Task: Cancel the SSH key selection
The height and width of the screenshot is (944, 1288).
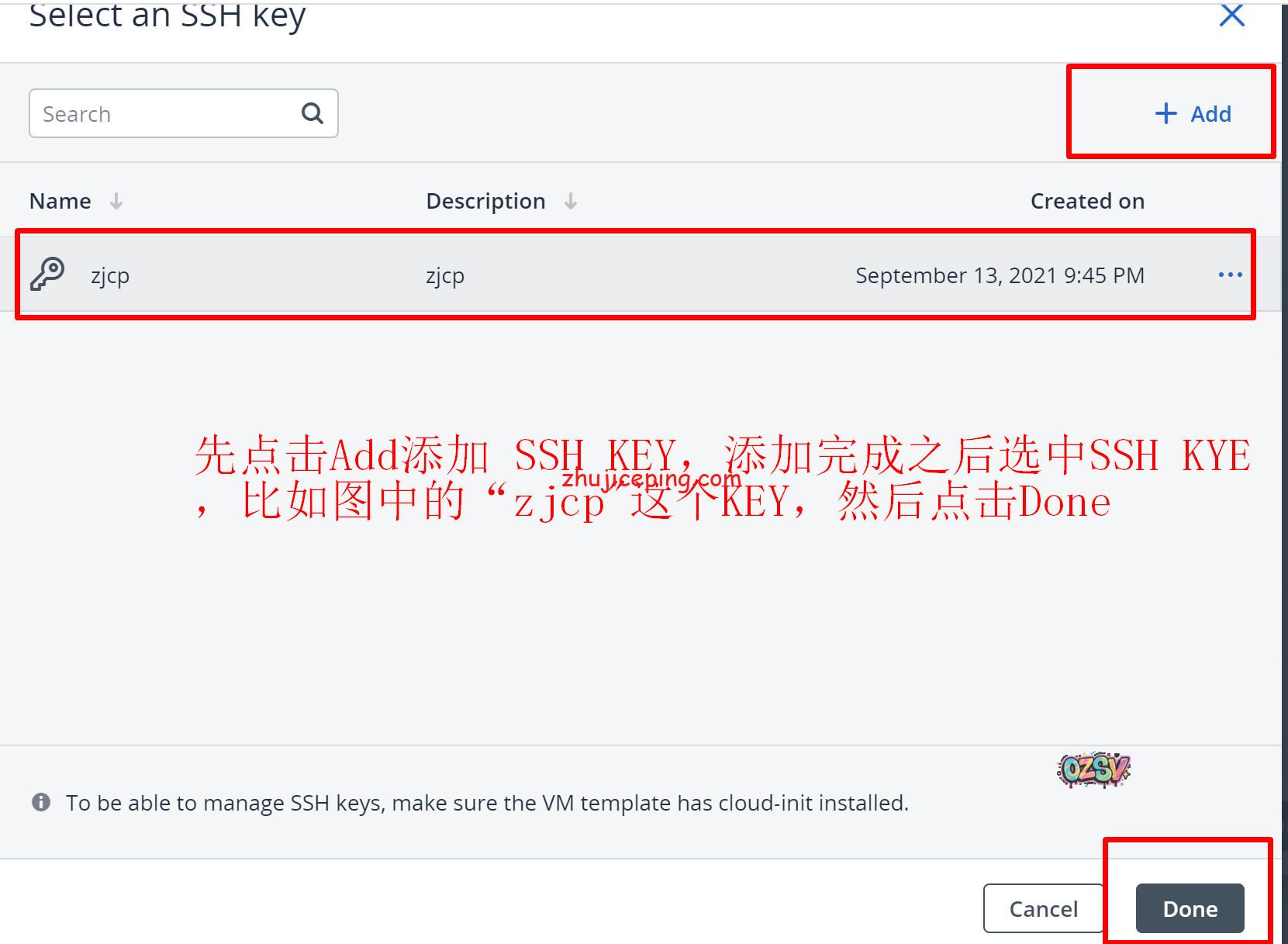Action: (x=1043, y=908)
